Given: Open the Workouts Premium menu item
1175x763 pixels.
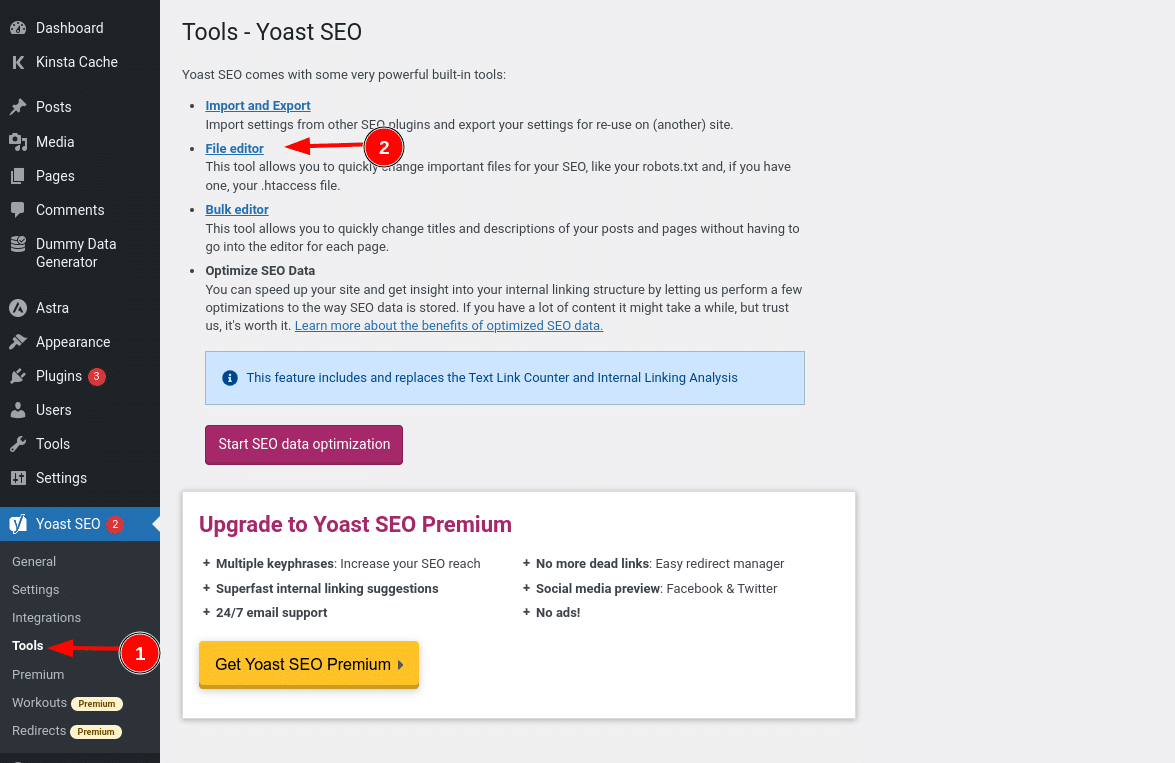Looking at the screenshot, I should pyautogui.click(x=39, y=702).
